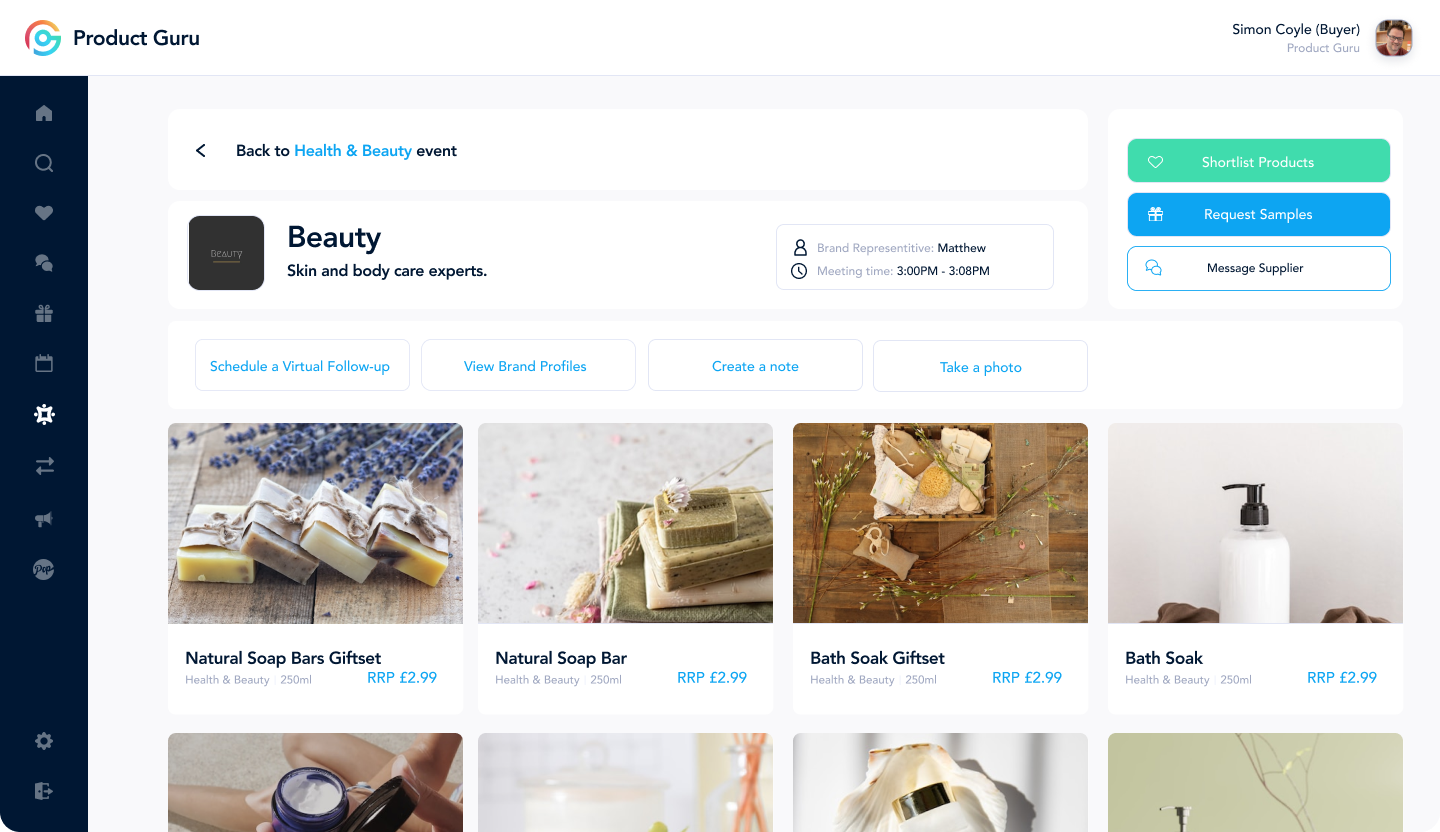Screen dimensions: 1440x832
Task: Open Simon Coyle profile avatar
Action: click(x=1393, y=38)
